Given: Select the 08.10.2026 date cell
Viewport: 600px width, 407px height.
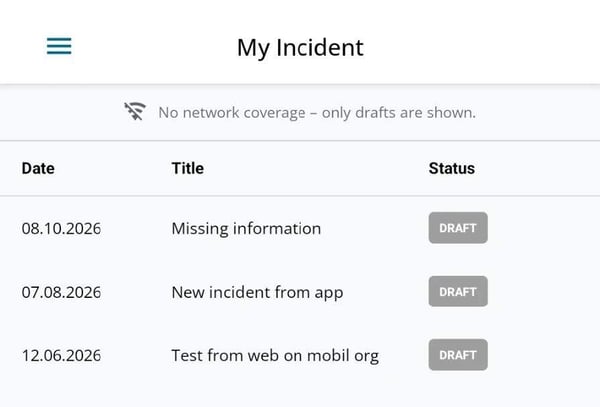Looking at the screenshot, I should click(61, 228).
